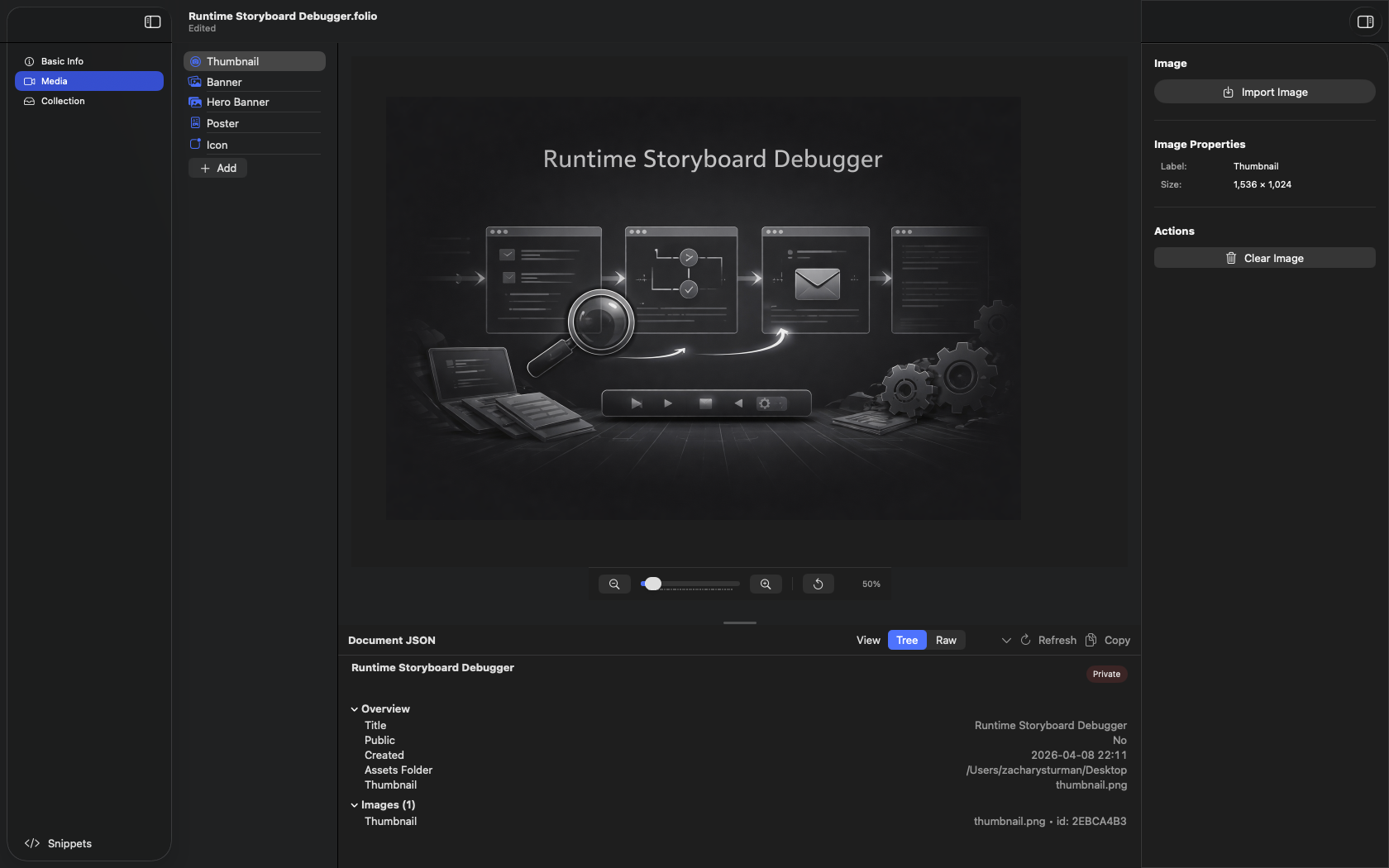Toggle the left sidebar panel icon

tap(152, 22)
